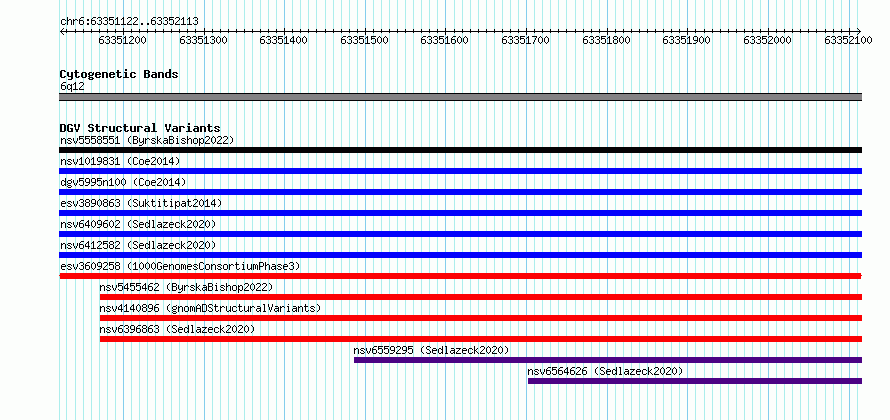890x420 pixels.
Task: Click the blue nsv6412582 variant bar
Action: point(460,255)
